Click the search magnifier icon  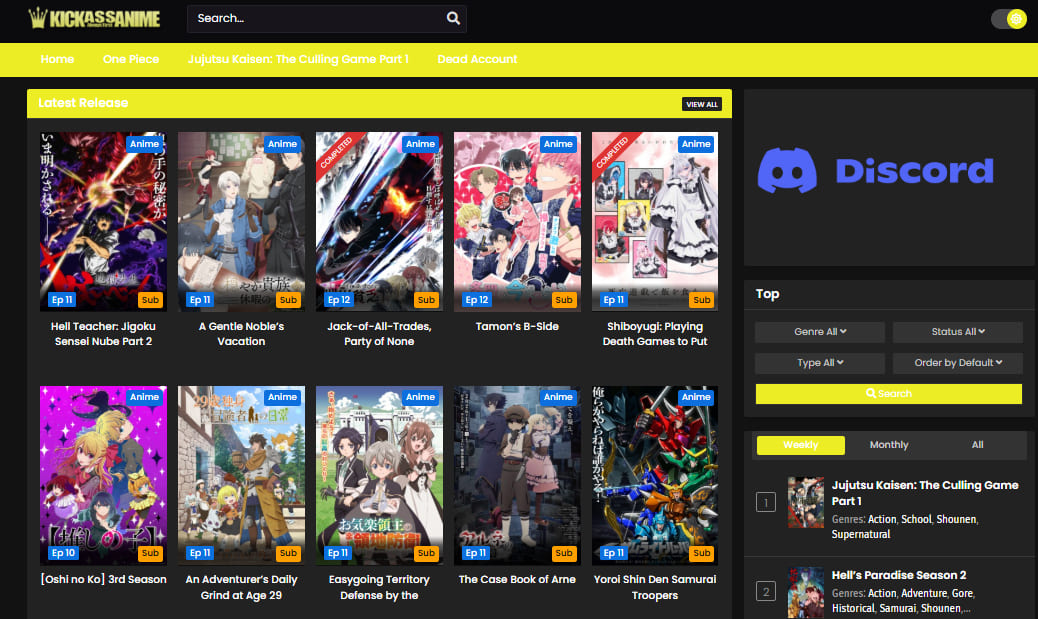click(x=453, y=18)
